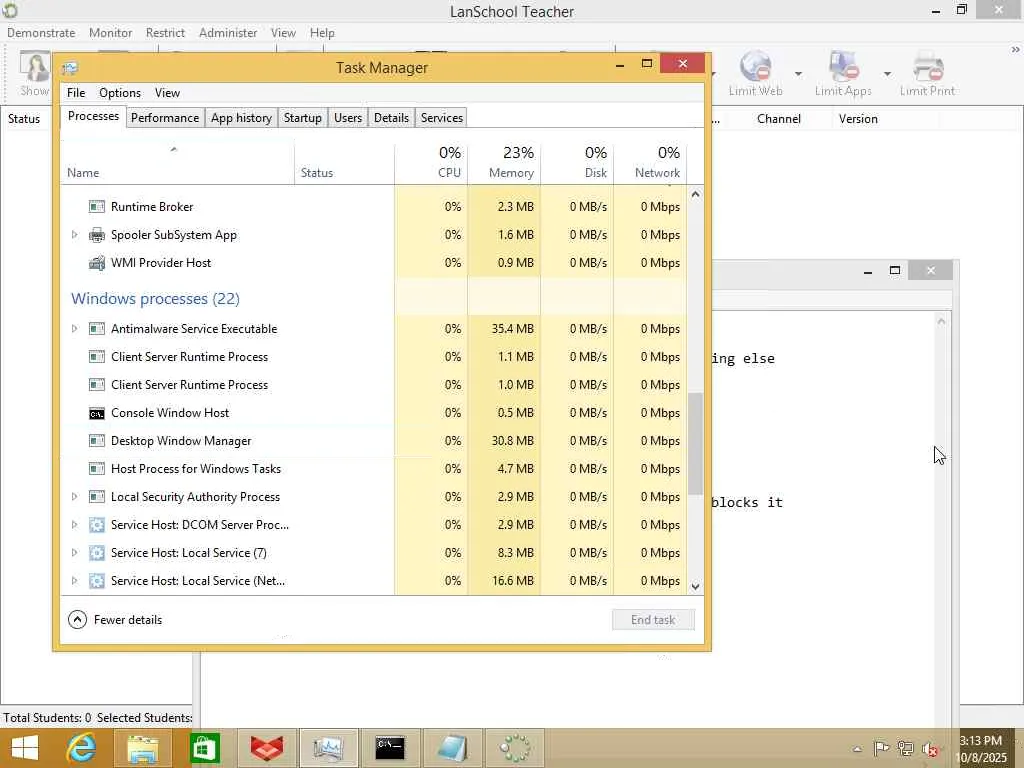Expand the Spooler SubSystem App row

(x=74, y=235)
